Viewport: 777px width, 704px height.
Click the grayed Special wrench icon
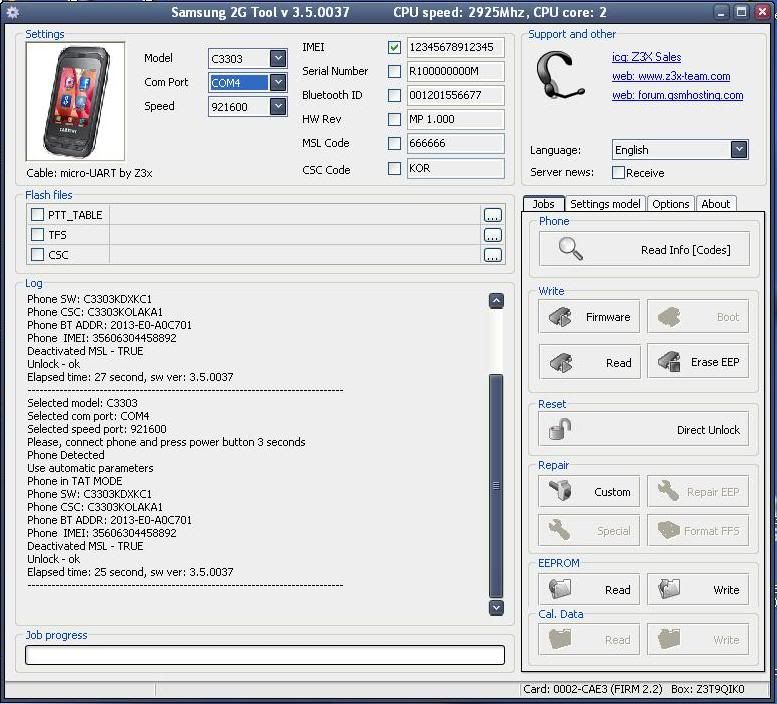coord(559,530)
